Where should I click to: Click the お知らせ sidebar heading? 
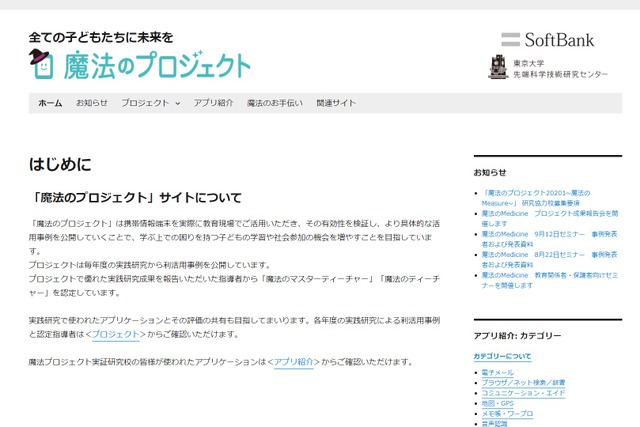[x=490, y=173]
